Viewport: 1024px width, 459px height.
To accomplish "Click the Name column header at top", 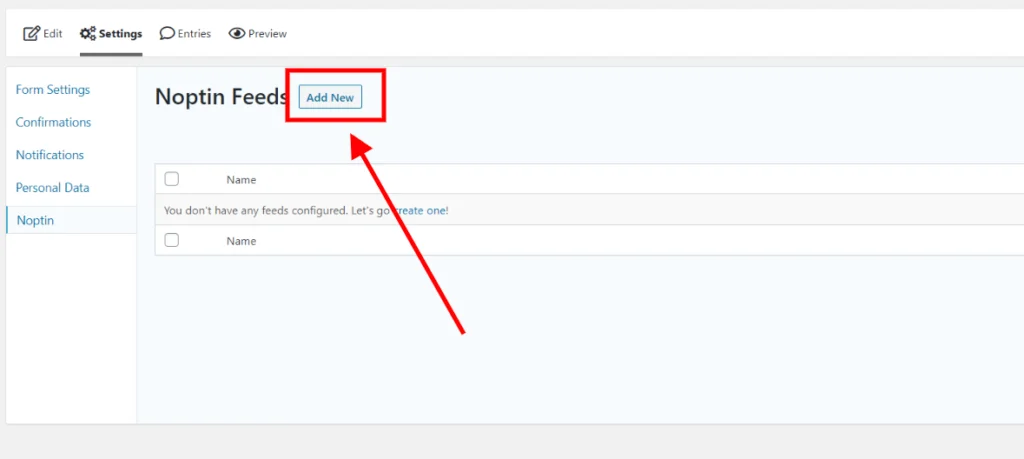I will [241, 180].
